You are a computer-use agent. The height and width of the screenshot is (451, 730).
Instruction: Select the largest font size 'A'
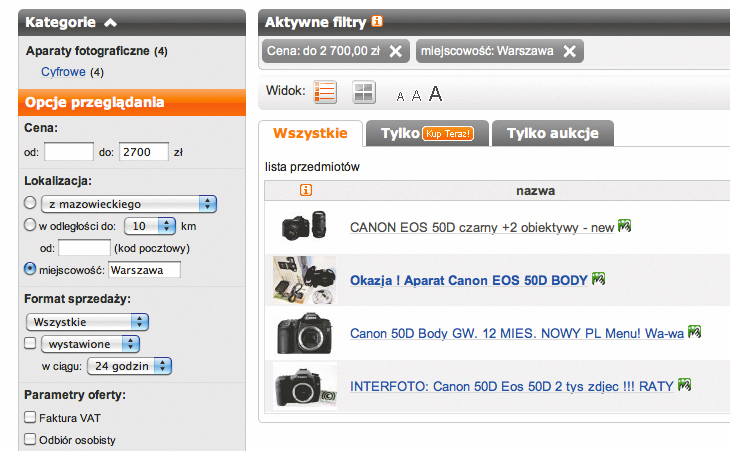click(x=435, y=94)
